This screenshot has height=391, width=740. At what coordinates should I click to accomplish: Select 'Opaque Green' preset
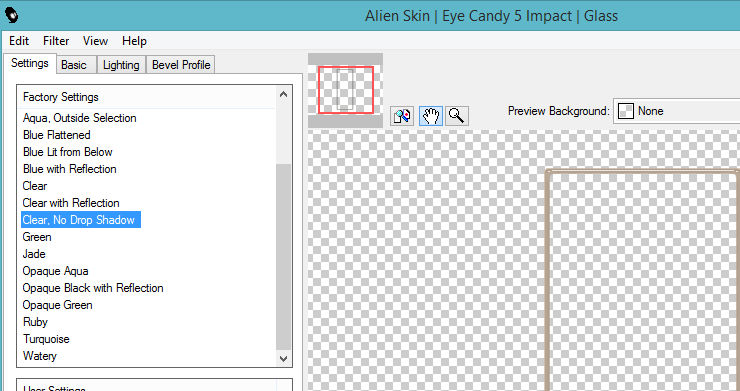[57, 305]
